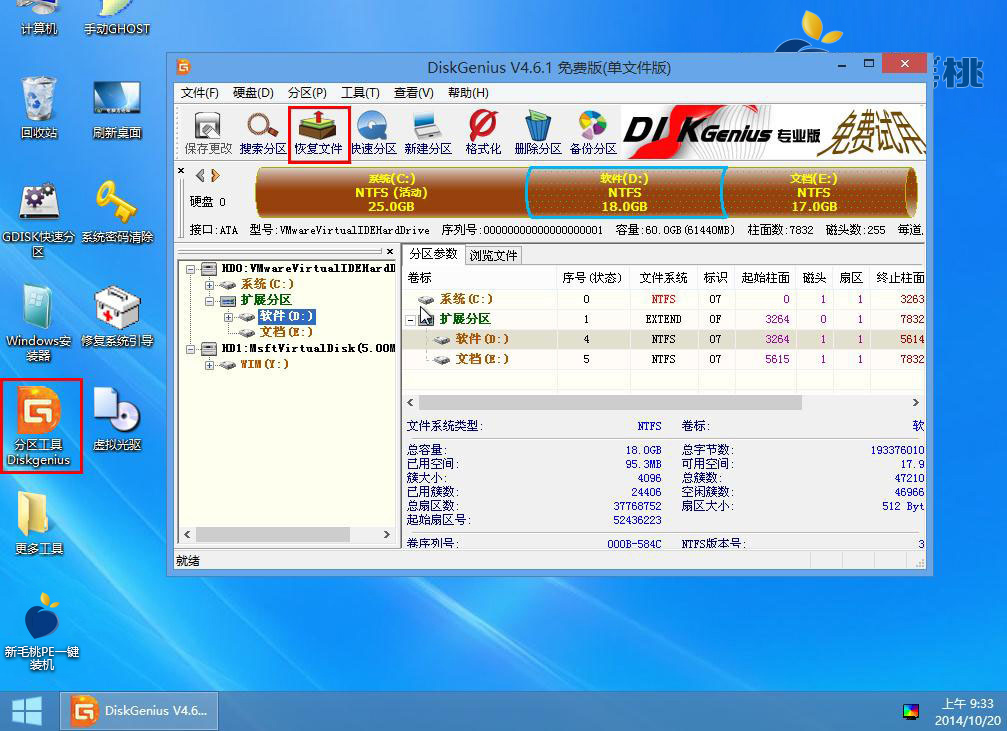Click the Save Changes (保存更改) toolbar icon

[x=207, y=133]
